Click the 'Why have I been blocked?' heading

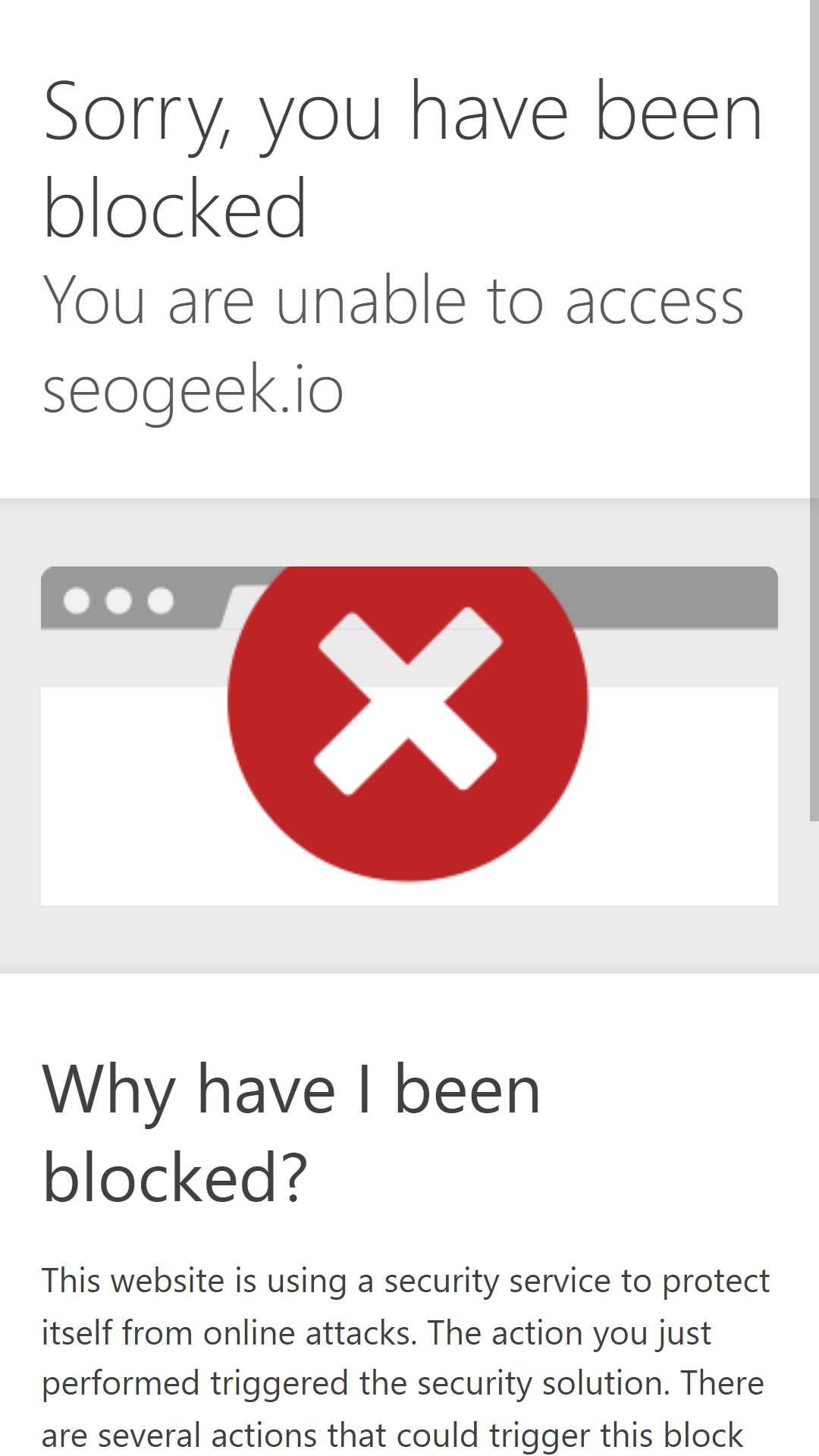292,1133
